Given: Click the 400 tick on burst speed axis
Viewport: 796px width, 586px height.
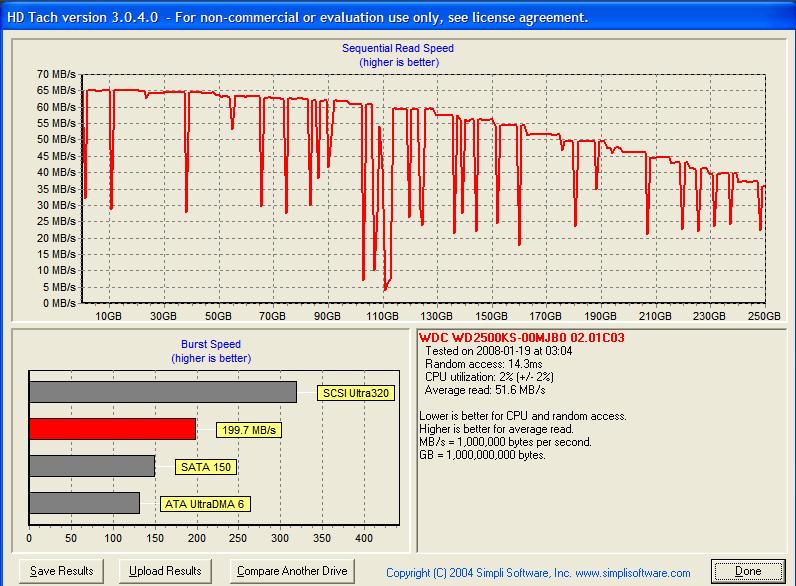Looking at the screenshot, I should pos(363,538).
